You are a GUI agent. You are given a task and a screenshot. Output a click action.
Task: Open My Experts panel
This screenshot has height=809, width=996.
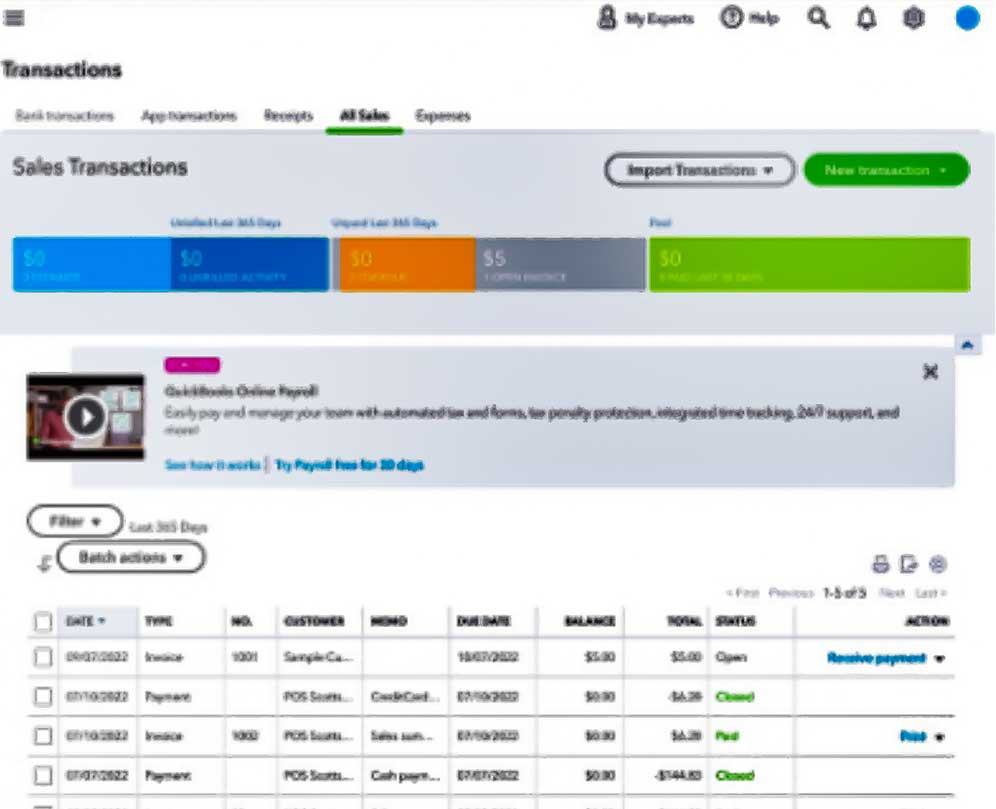click(x=645, y=18)
